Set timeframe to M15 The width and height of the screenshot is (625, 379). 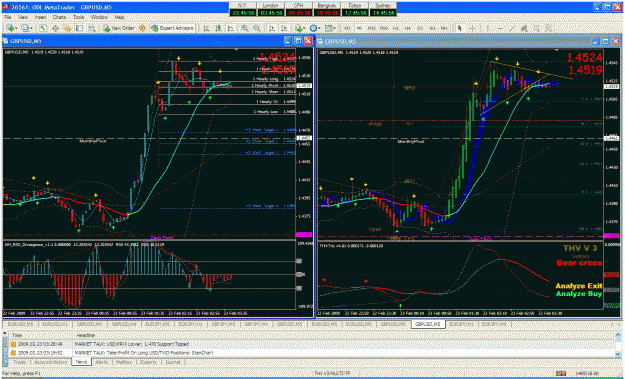tap(371, 28)
